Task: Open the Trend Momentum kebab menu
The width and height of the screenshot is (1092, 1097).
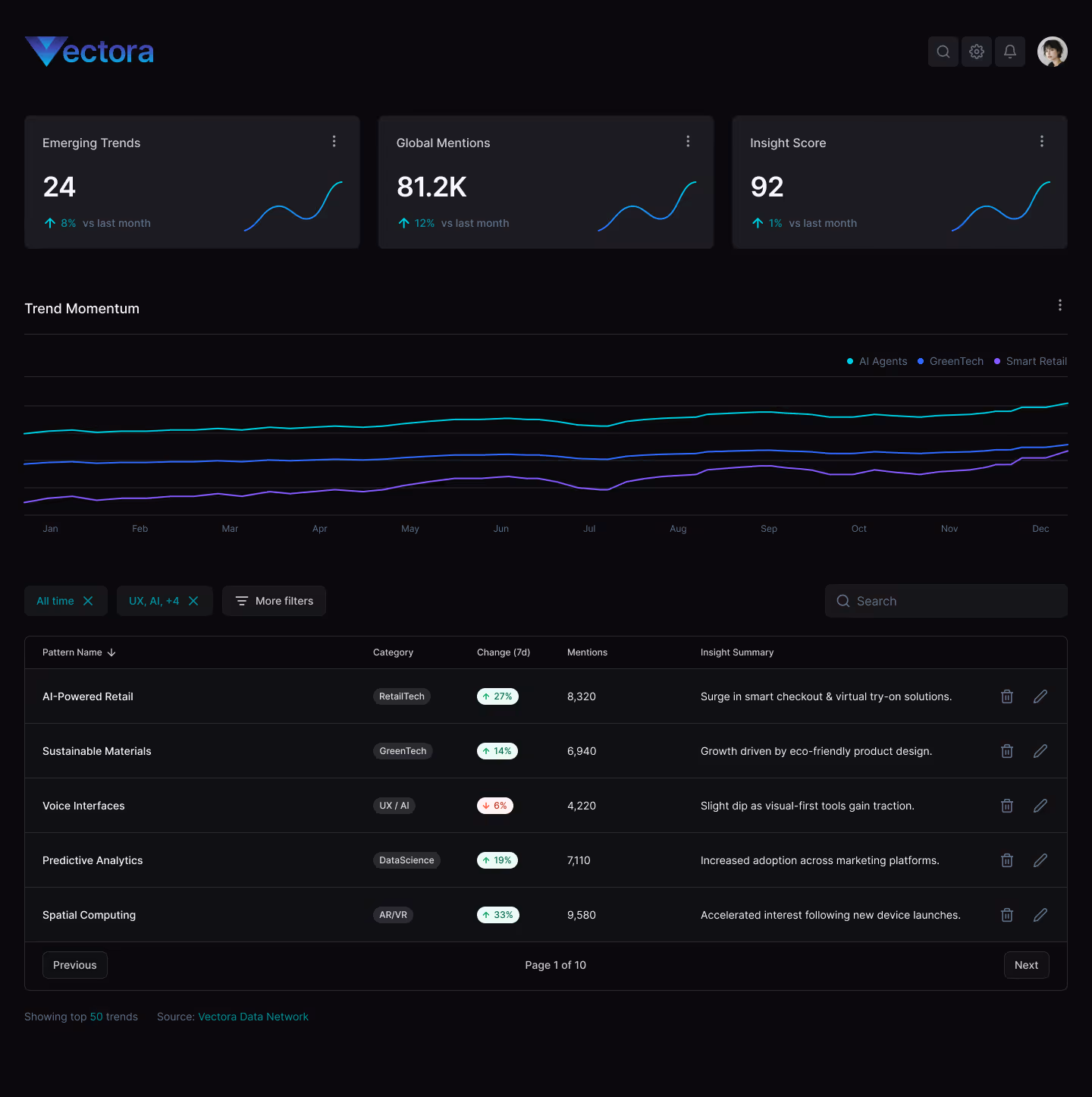Action: (x=1059, y=305)
